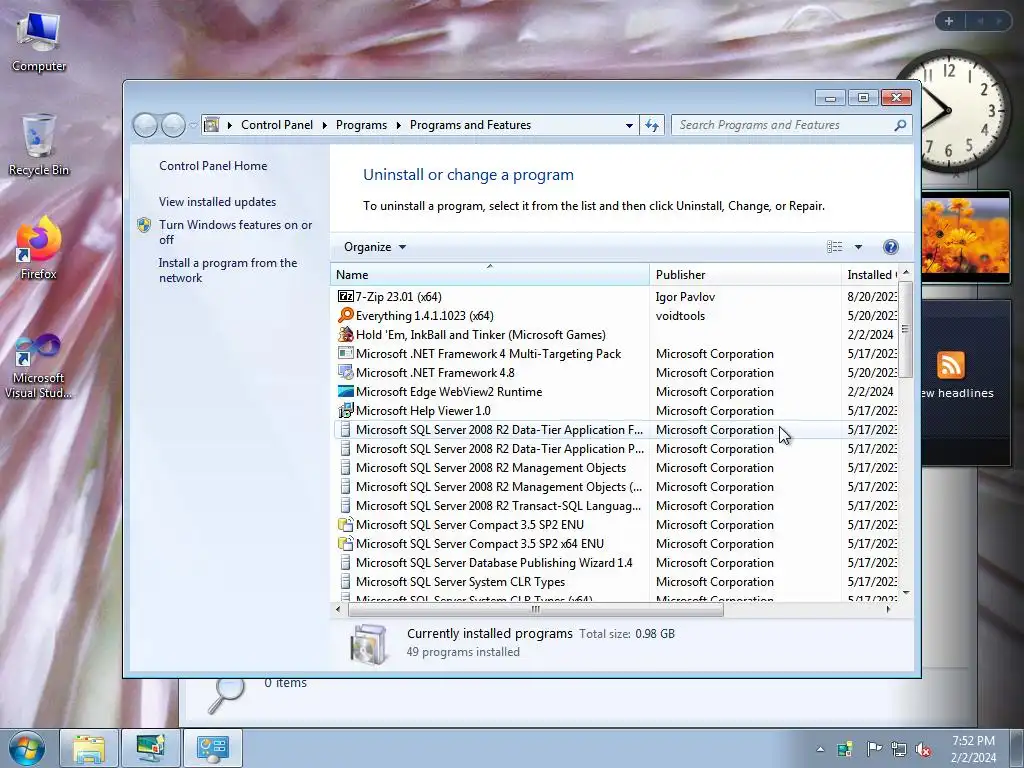Click the Igor Pavlov publisher cell
The height and width of the screenshot is (768, 1024).
coord(685,296)
